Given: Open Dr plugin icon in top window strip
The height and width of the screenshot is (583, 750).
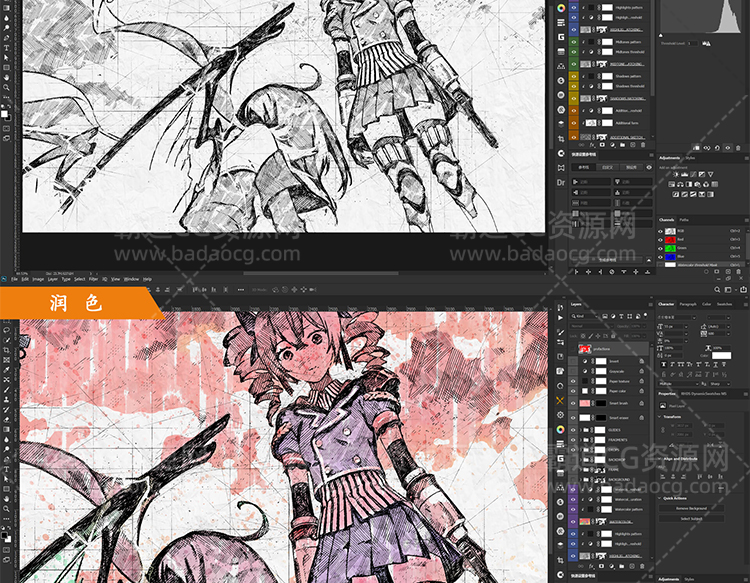Looking at the screenshot, I should (x=561, y=182).
